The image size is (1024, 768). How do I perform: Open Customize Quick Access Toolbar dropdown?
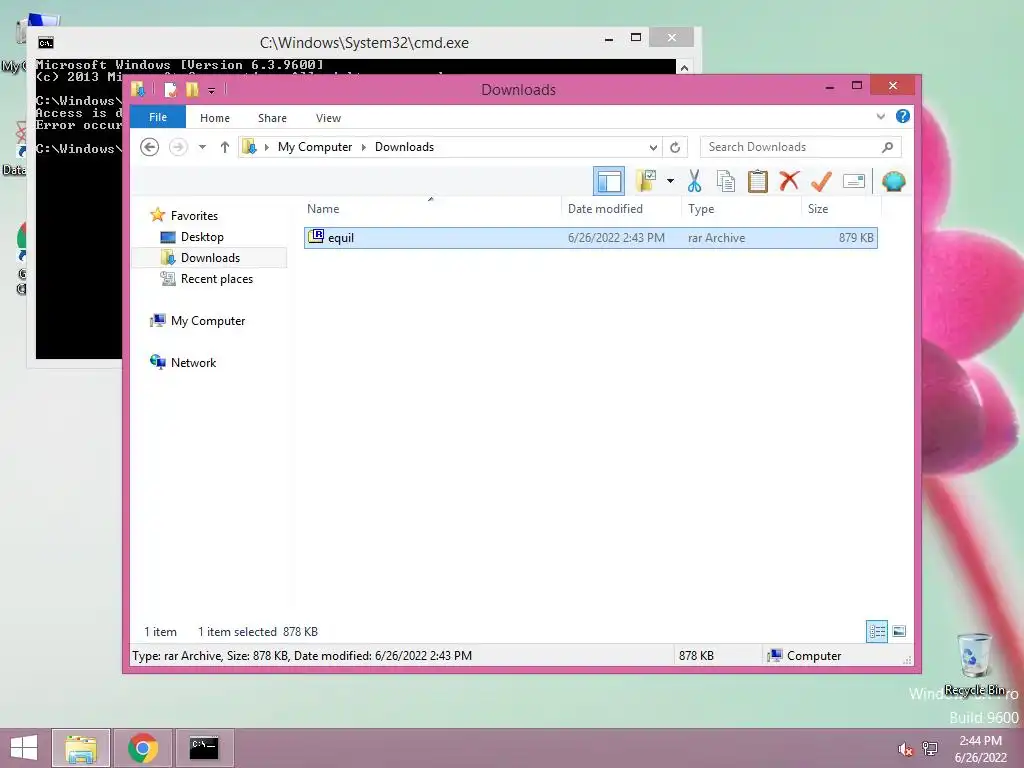[212, 91]
